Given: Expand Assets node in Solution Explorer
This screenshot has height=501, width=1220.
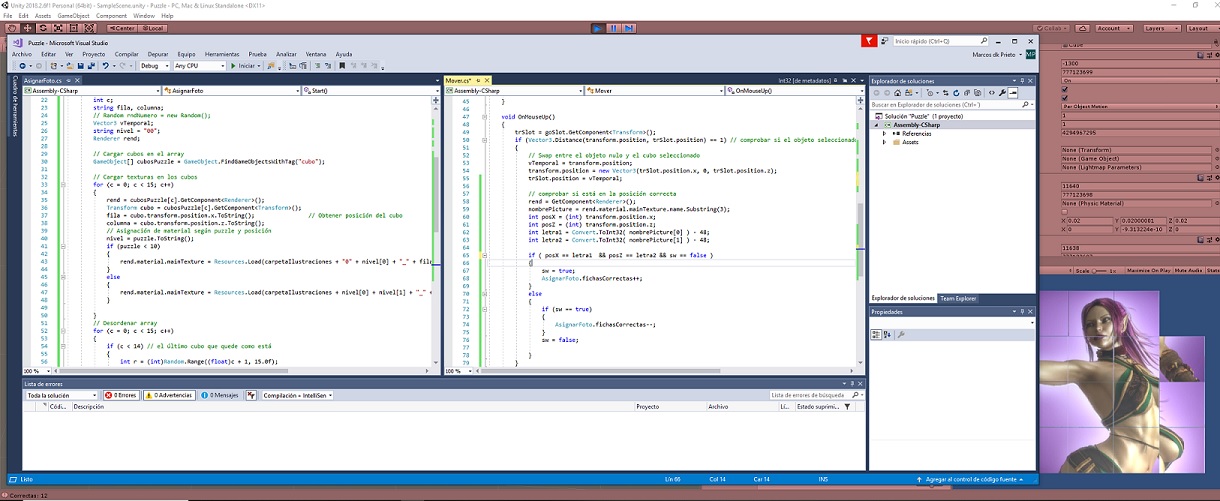Looking at the screenshot, I should pyautogui.click(x=884, y=142).
